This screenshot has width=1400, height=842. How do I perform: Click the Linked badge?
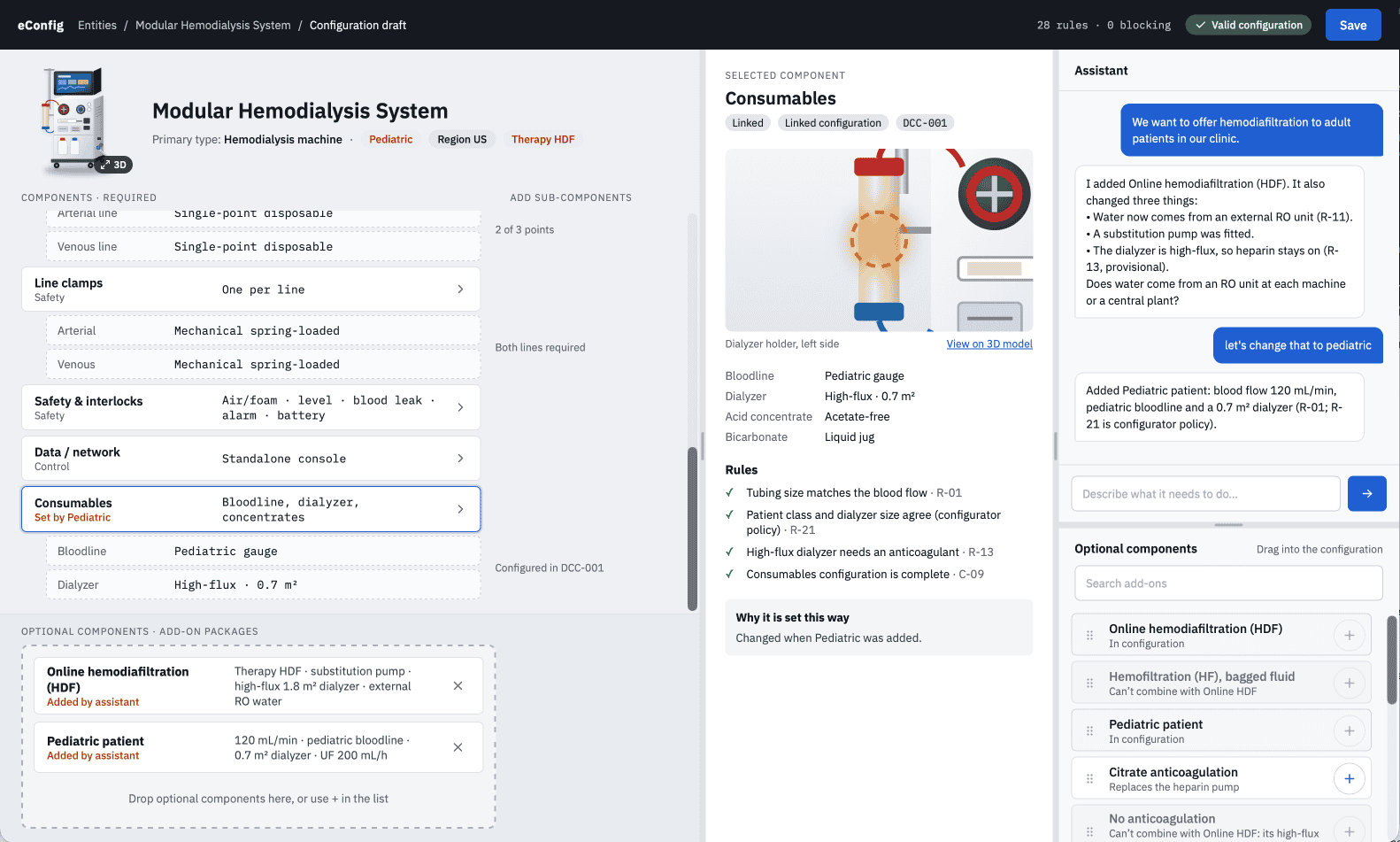pyautogui.click(x=748, y=123)
